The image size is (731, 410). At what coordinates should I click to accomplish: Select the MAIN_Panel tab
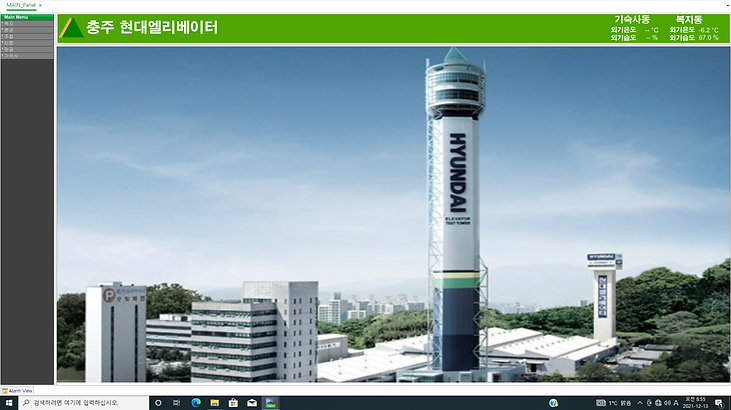(x=21, y=5)
